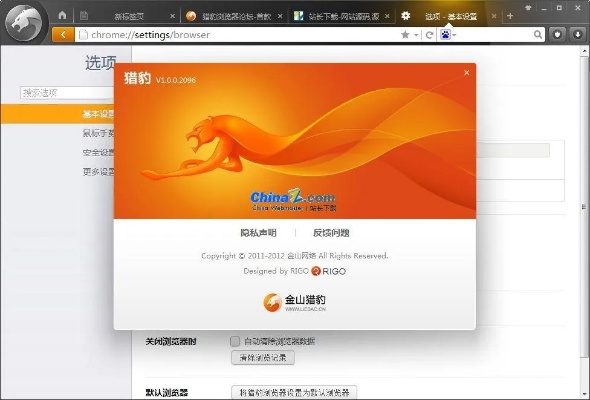Open the downloads arrow icon in toolbar

click(x=578, y=35)
